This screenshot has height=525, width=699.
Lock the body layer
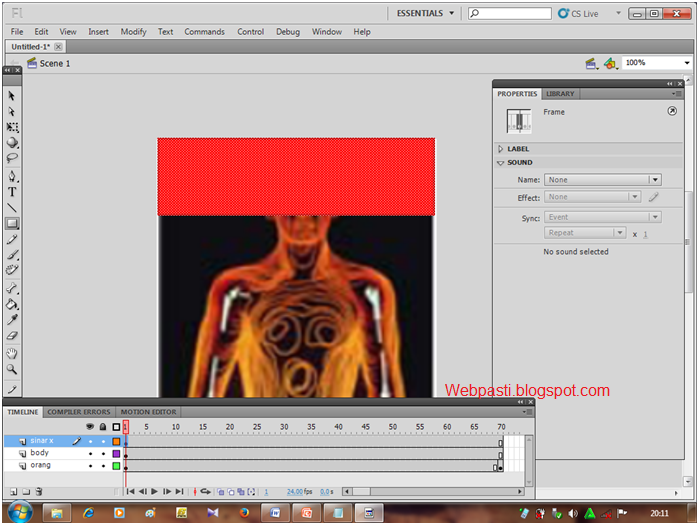[x=103, y=454]
